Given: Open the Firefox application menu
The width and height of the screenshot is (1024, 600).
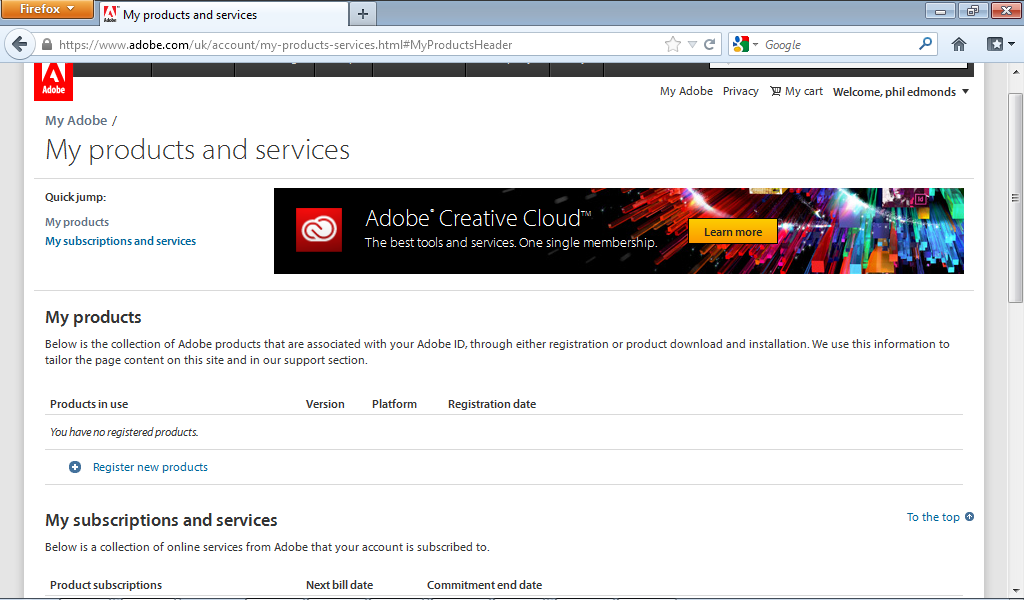Looking at the screenshot, I should tap(47, 9).
